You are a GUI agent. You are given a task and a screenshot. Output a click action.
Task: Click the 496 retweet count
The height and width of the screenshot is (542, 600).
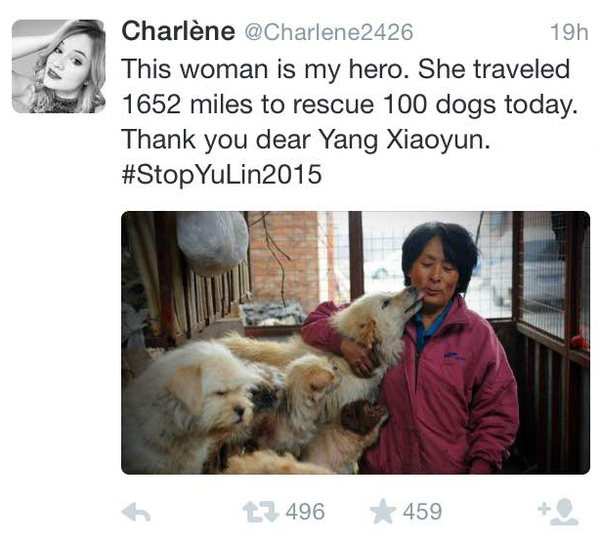coord(305,512)
